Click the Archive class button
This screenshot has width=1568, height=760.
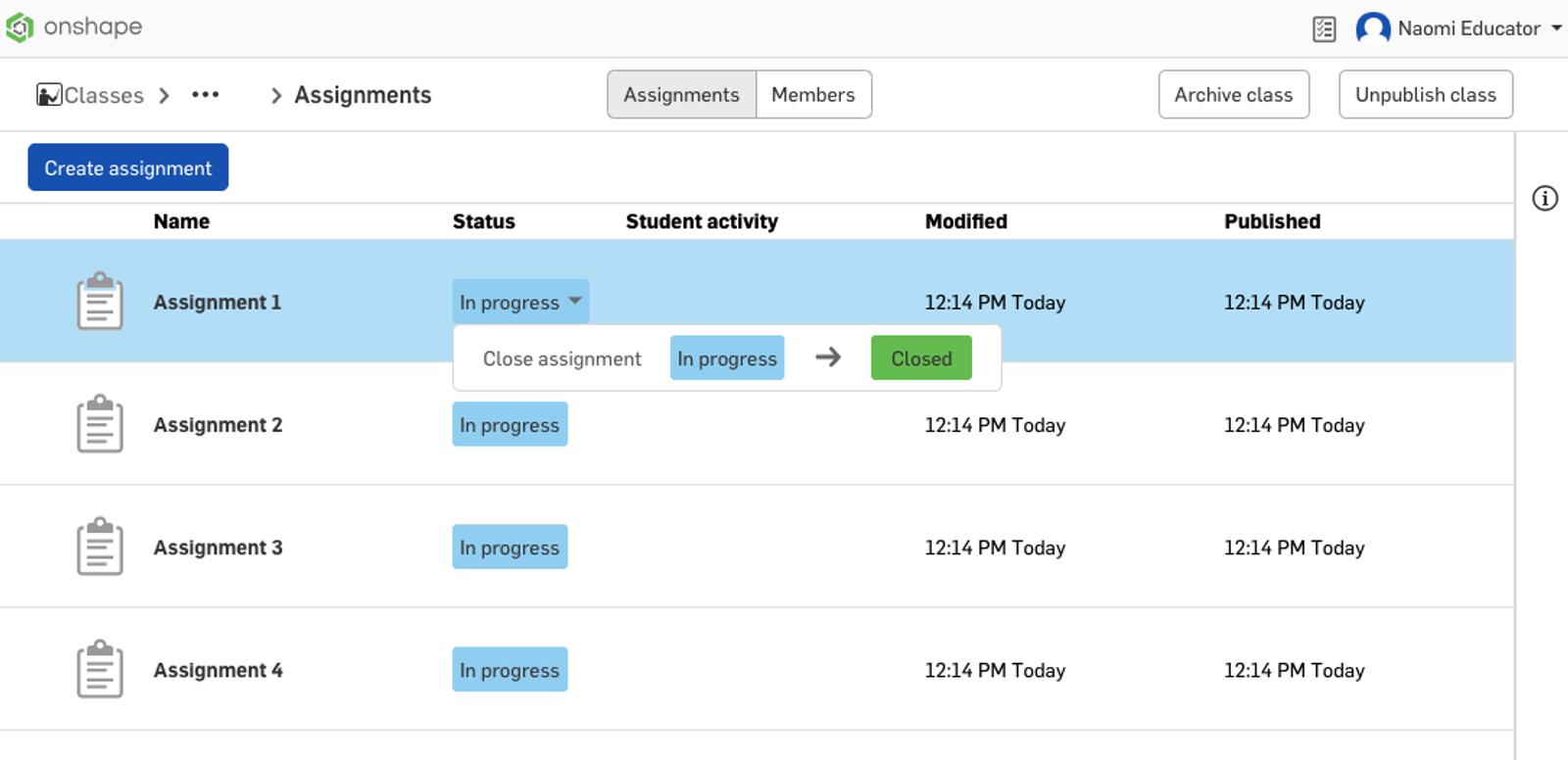pyautogui.click(x=1233, y=95)
